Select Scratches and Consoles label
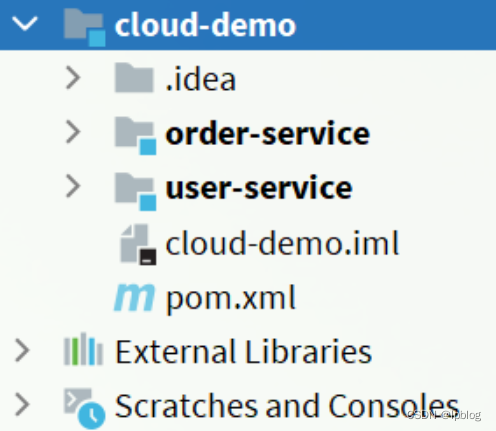 (287, 405)
